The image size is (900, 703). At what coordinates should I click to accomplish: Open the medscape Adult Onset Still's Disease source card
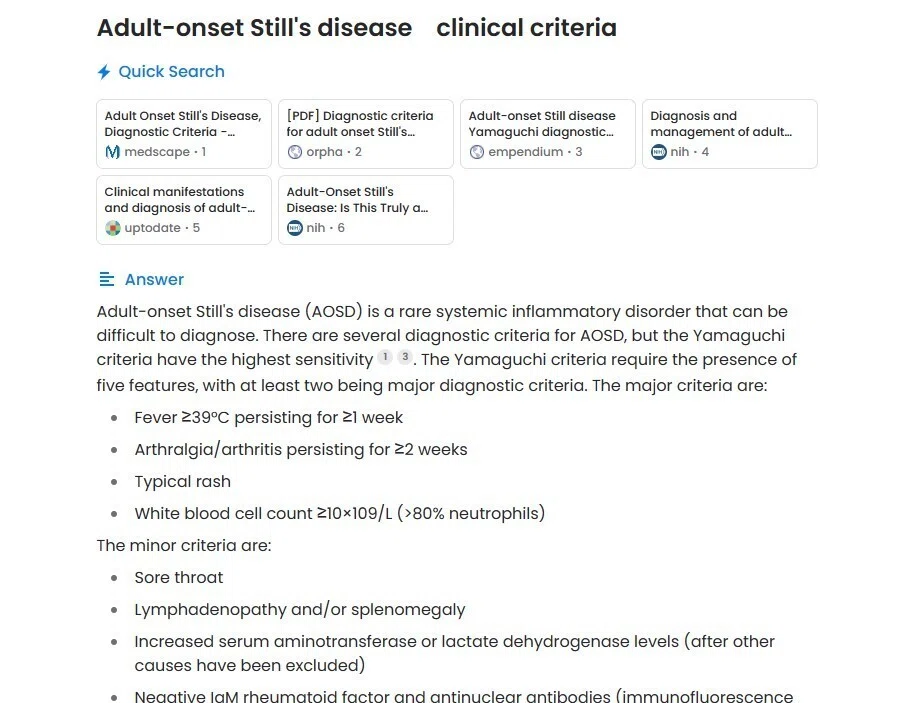click(184, 134)
